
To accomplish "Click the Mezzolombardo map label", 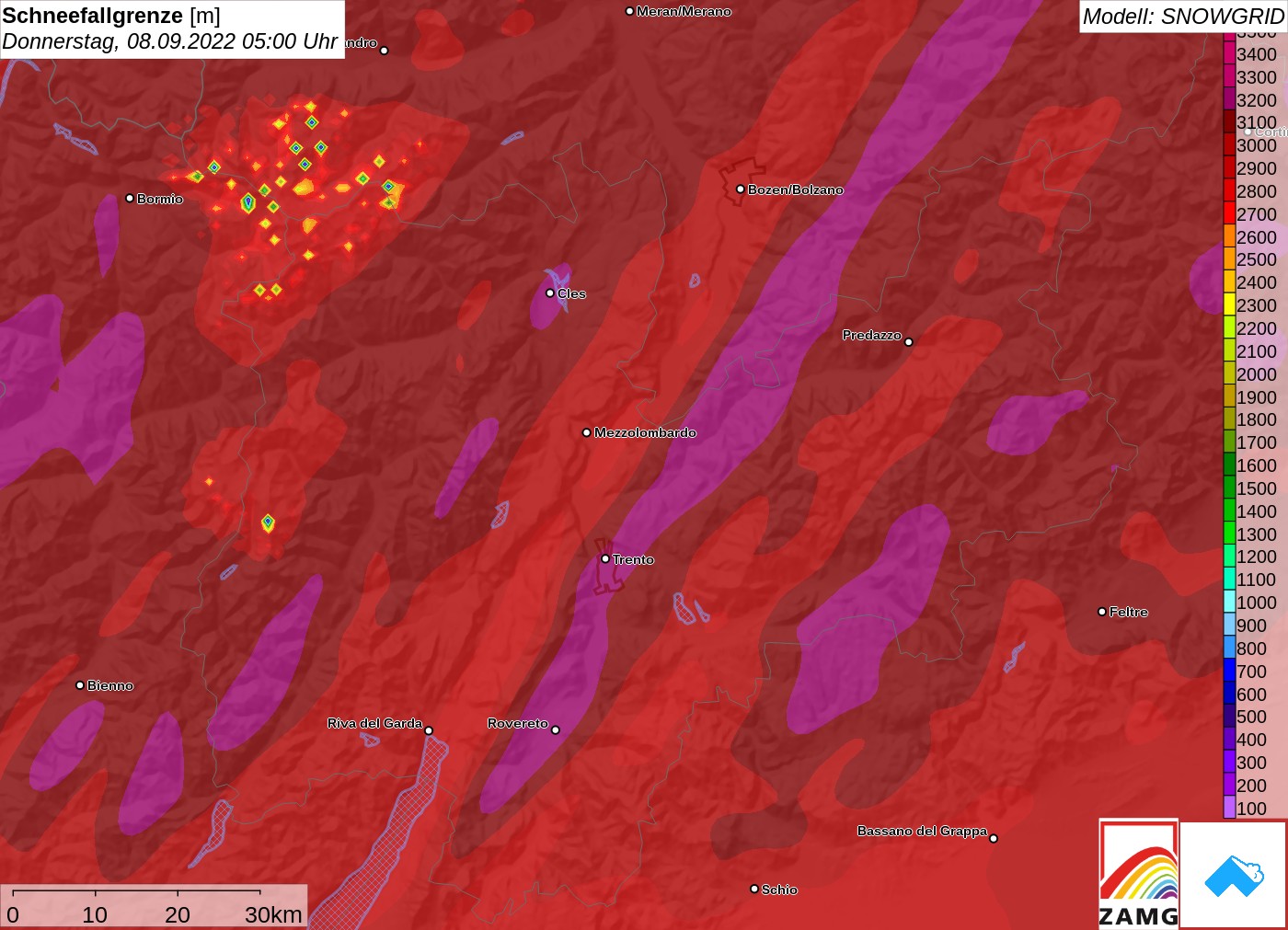I will point(645,432).
